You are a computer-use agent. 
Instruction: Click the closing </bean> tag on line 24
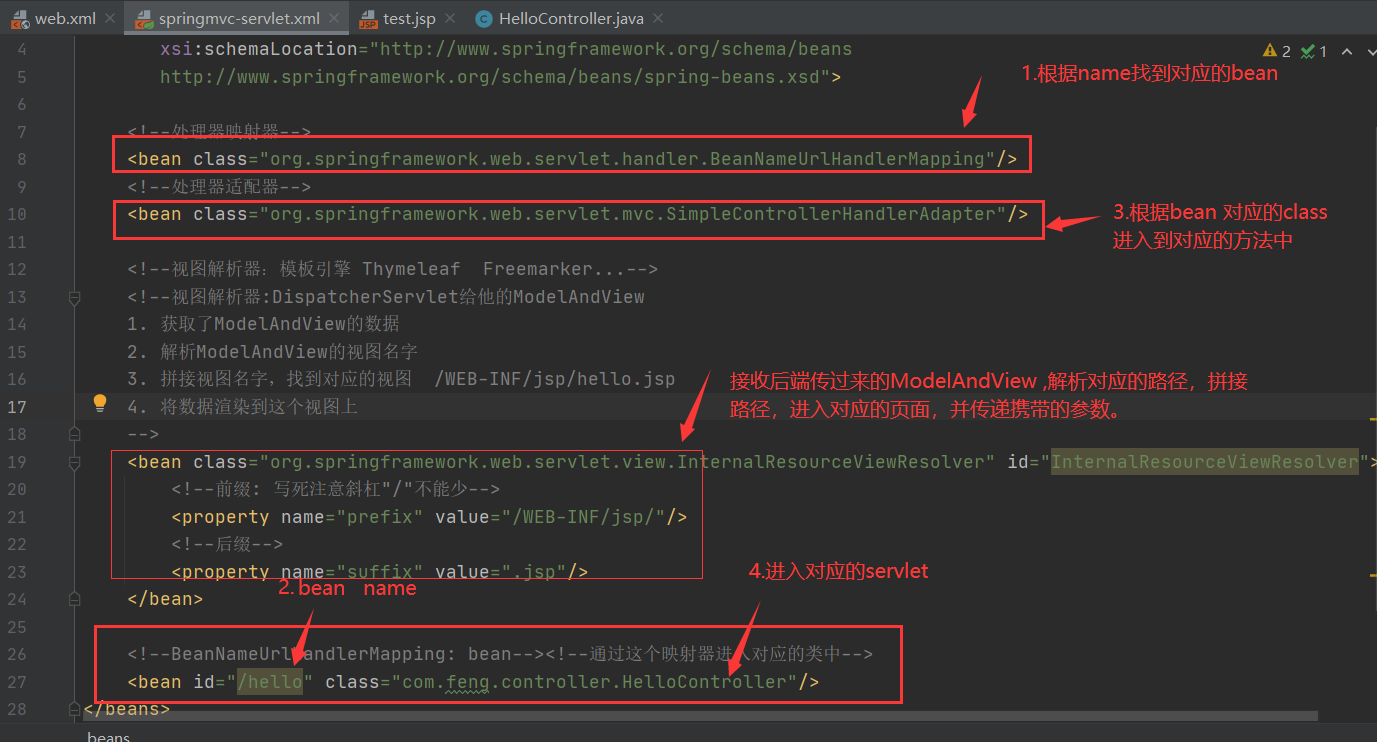(165, 599)
